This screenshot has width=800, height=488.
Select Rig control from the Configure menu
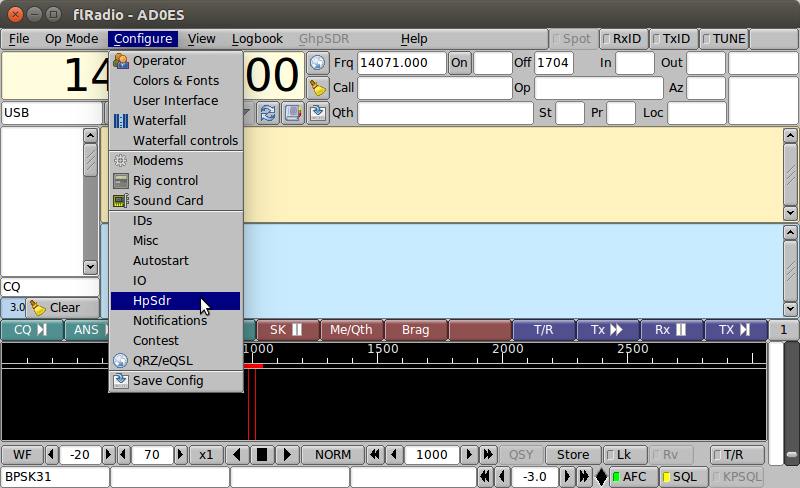[165, 181]
